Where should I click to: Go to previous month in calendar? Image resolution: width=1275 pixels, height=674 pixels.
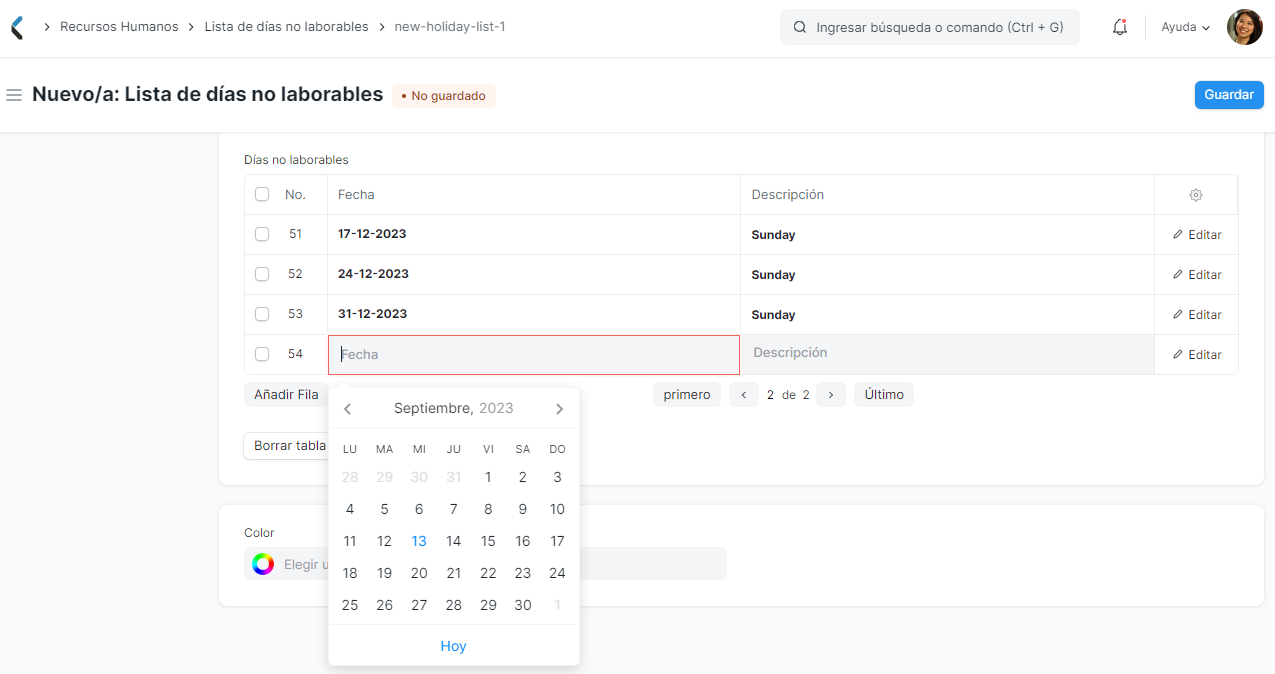pos(347,409)
